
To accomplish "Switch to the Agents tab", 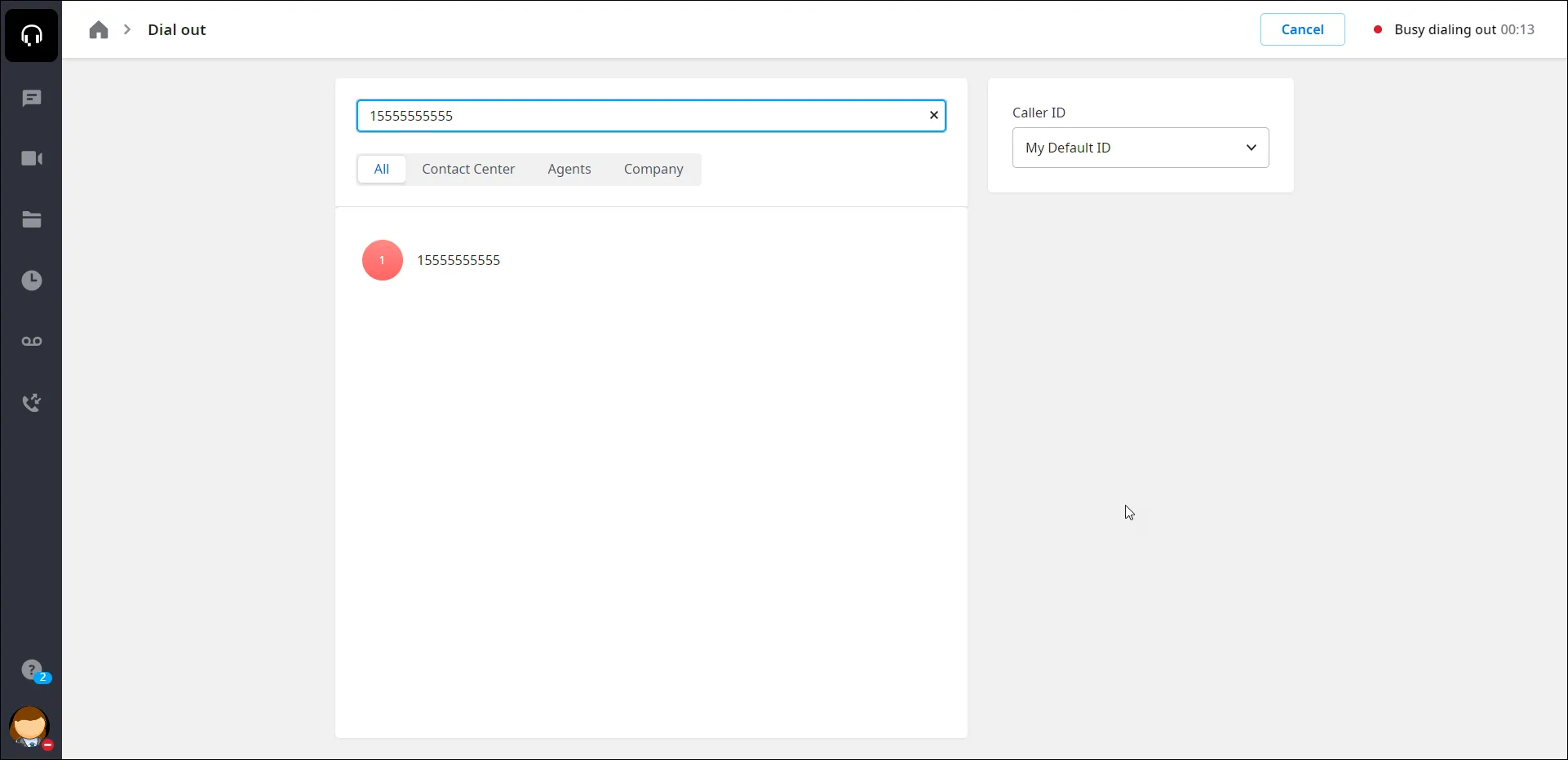I will click(569, 169).
